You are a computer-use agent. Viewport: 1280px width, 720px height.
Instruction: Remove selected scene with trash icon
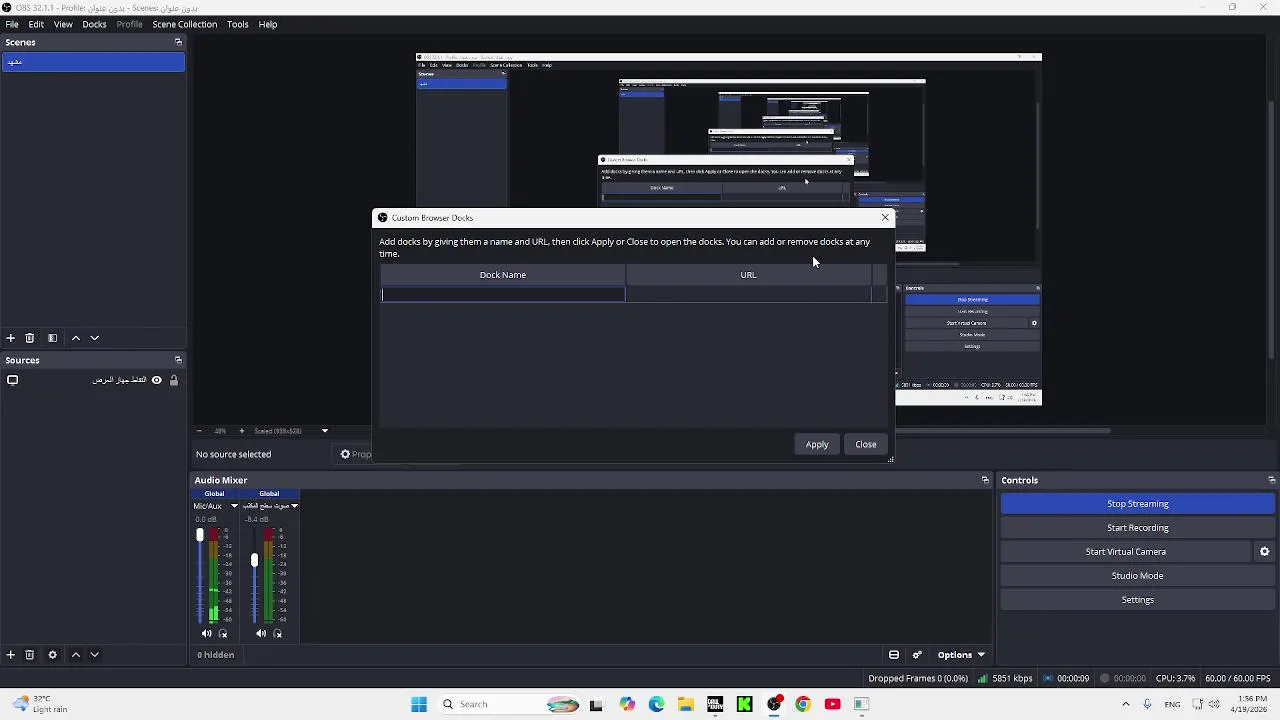[x=30, y=338]
